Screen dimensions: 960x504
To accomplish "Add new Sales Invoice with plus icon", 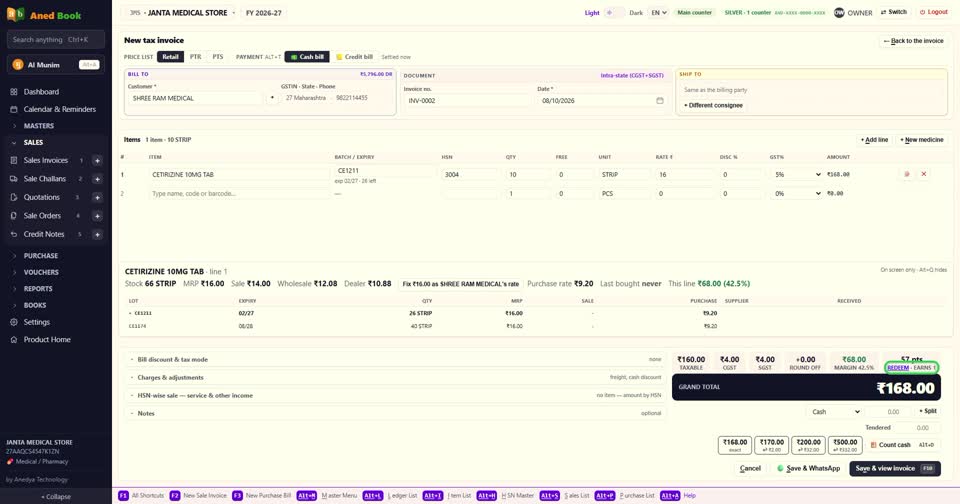I will coord(97,160).
